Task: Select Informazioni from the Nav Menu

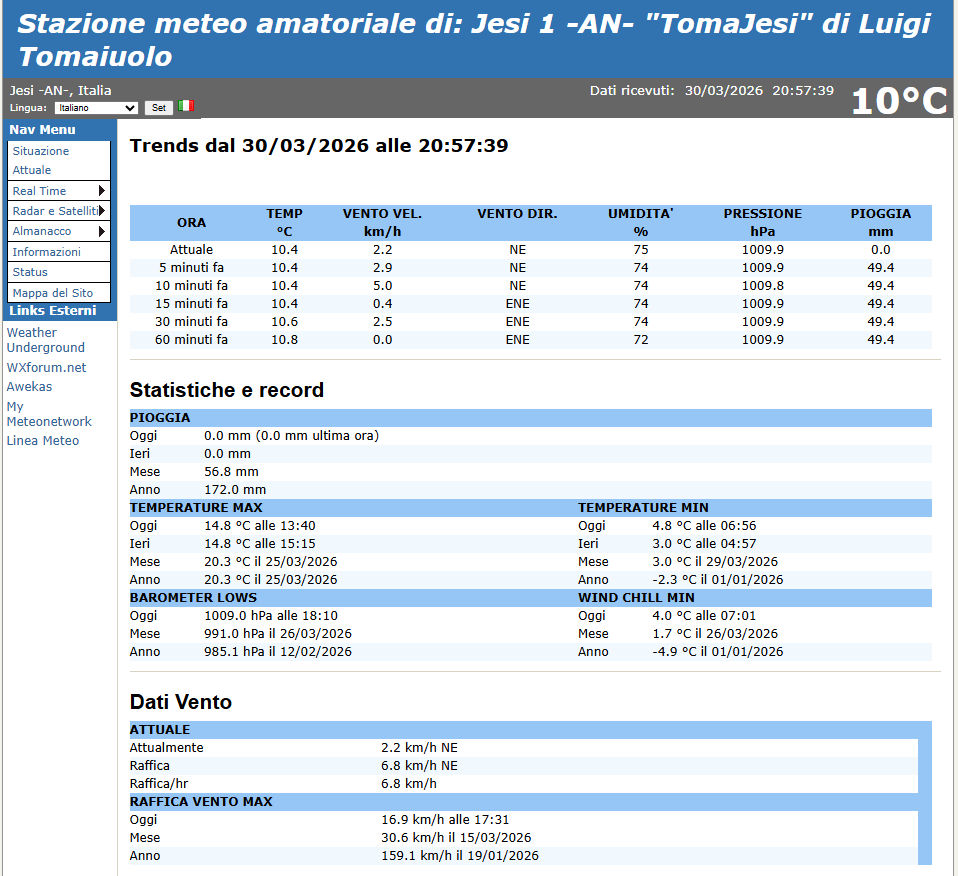Action: coord(47,252)
